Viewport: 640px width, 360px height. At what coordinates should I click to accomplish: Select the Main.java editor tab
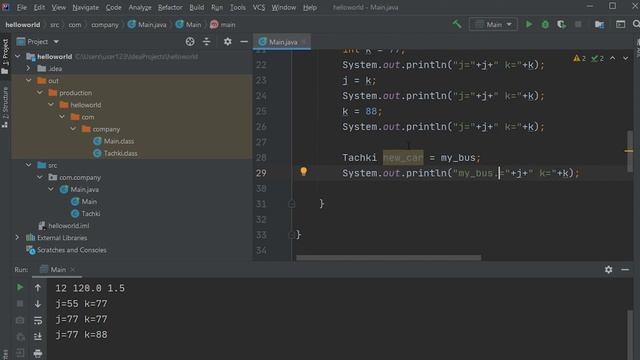(x=282, y=42)
